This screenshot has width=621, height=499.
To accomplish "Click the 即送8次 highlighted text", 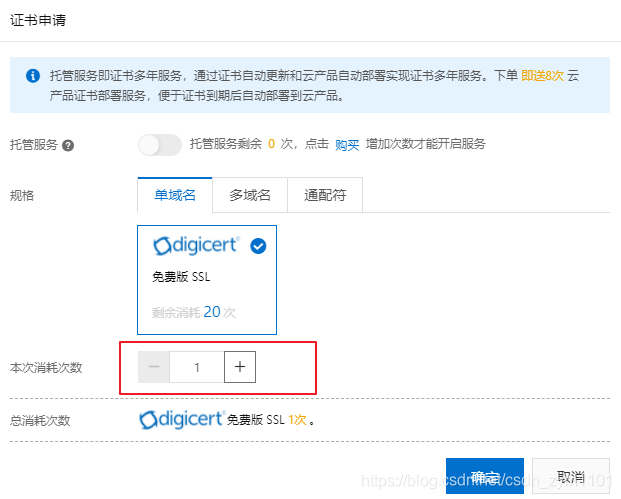I will point(542,75).
